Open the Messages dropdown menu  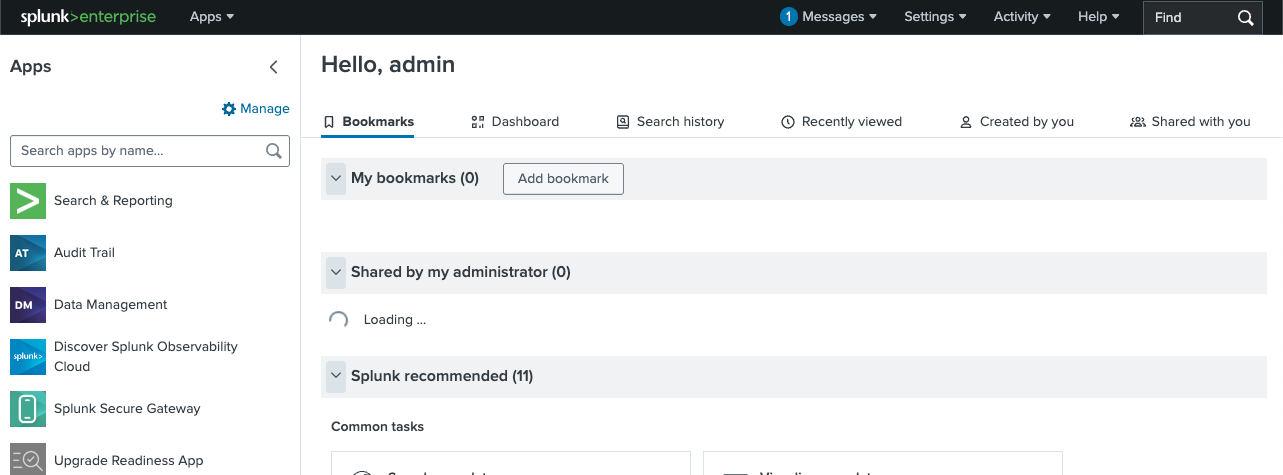(x=828, y=17)
